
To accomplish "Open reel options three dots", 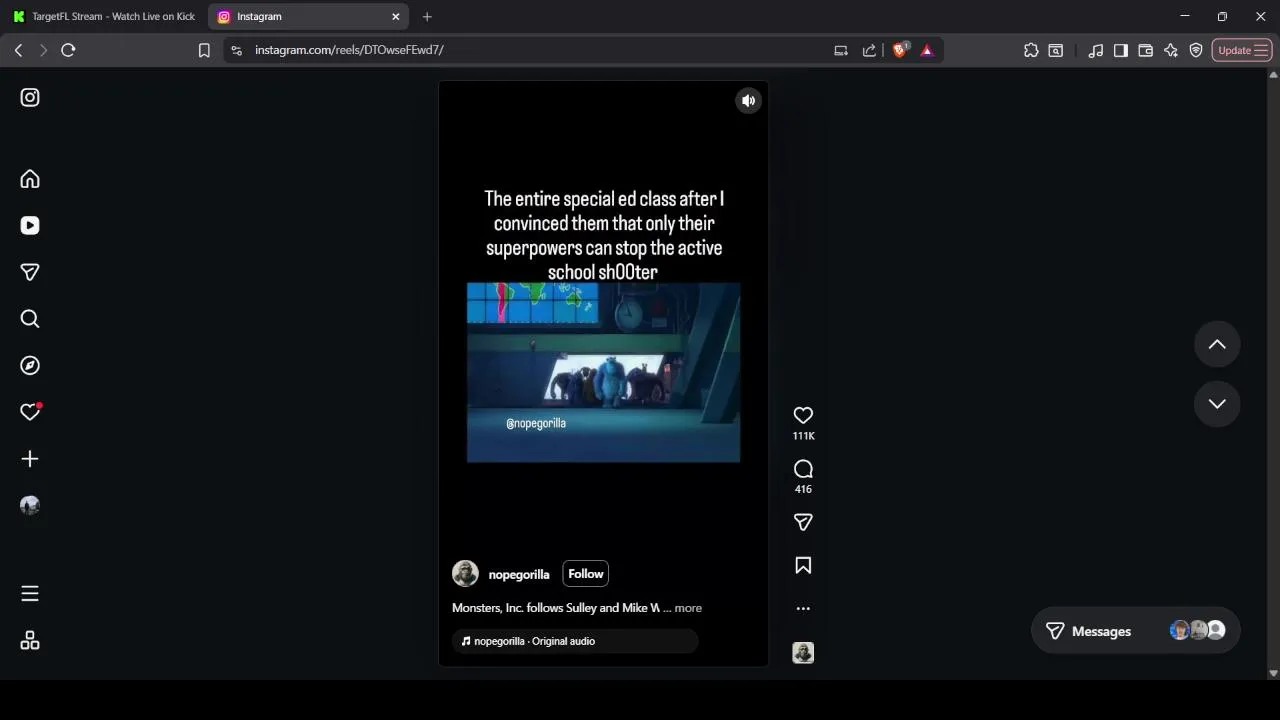I will [803, 608].
